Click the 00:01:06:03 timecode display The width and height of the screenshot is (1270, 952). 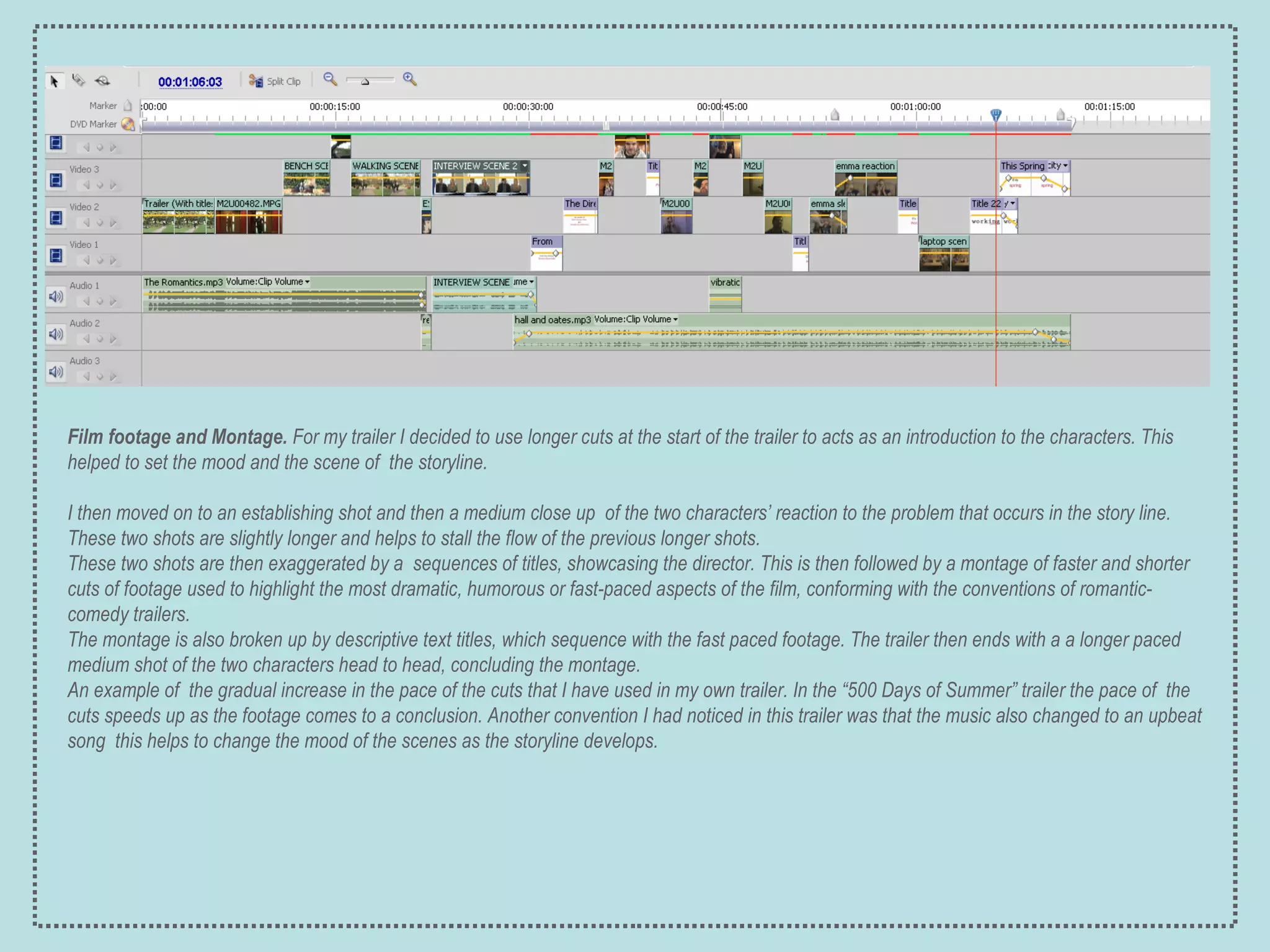tap(190, 82)
